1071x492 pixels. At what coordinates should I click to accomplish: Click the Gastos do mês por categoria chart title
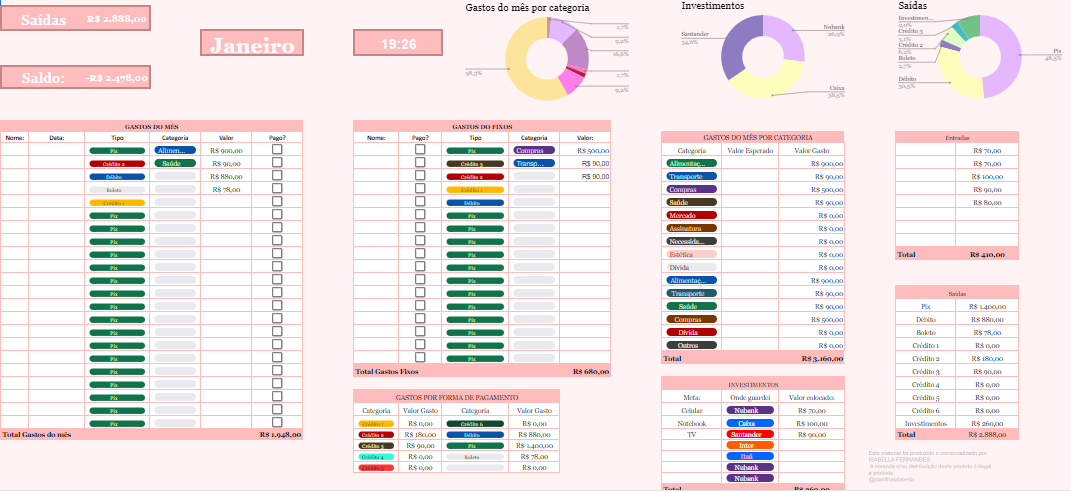[527, 7]
